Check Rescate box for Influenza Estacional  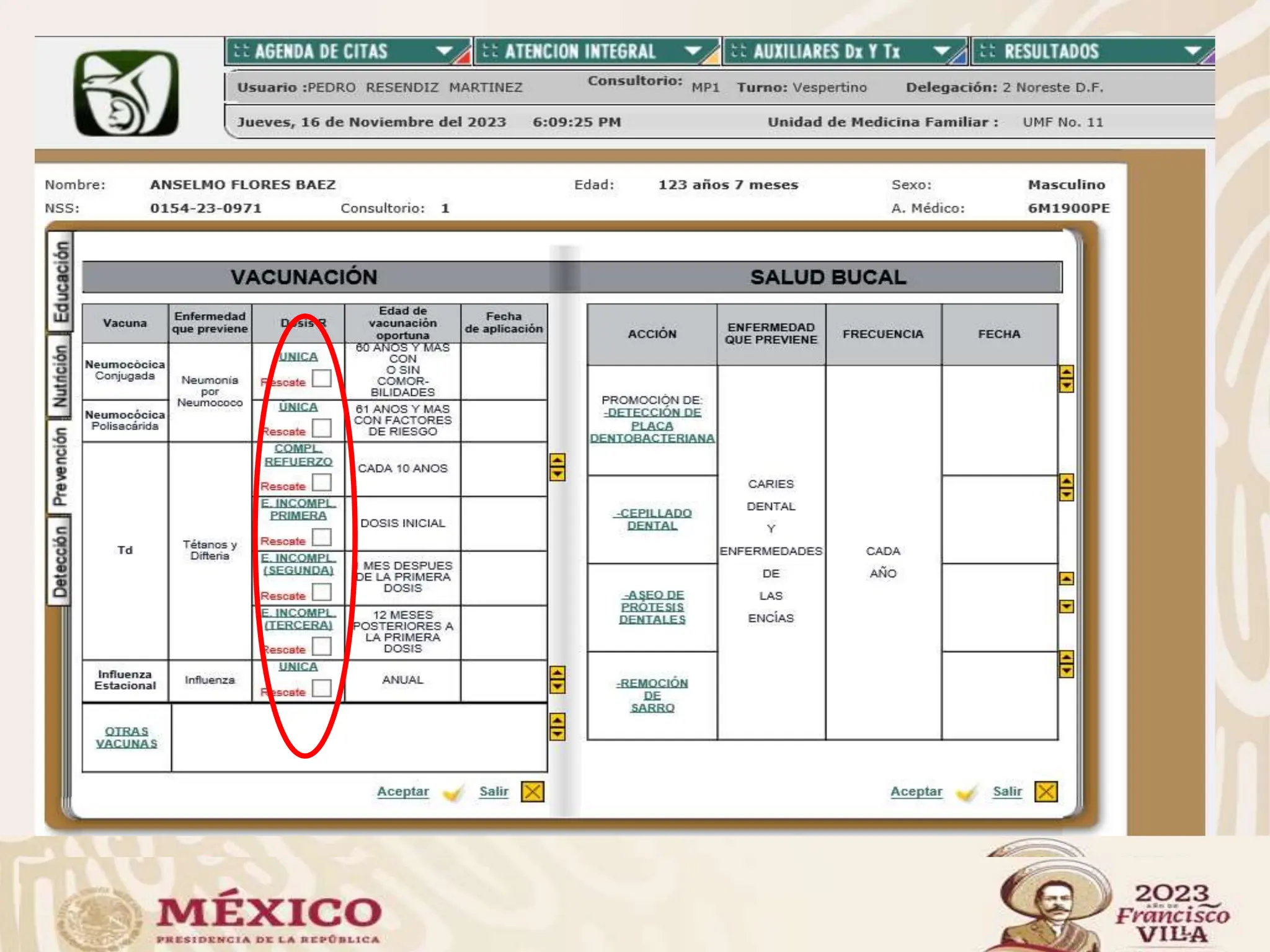(x=321, y=688)
